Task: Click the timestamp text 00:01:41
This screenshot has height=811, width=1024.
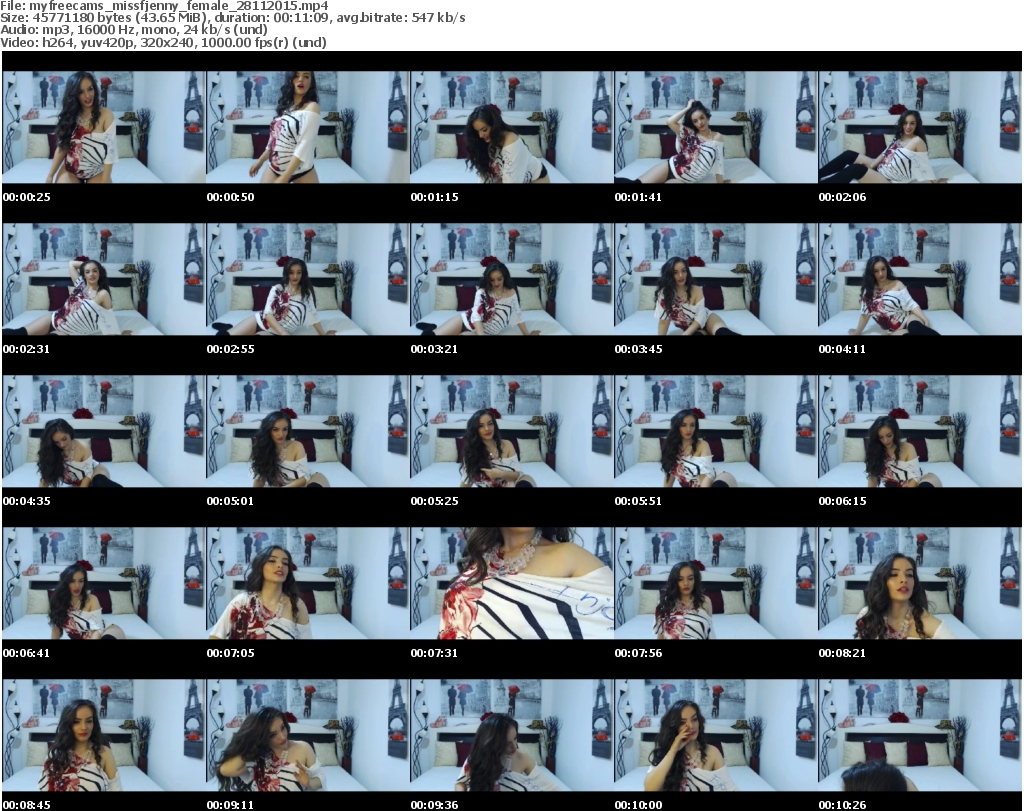Action: click(638, 197)
